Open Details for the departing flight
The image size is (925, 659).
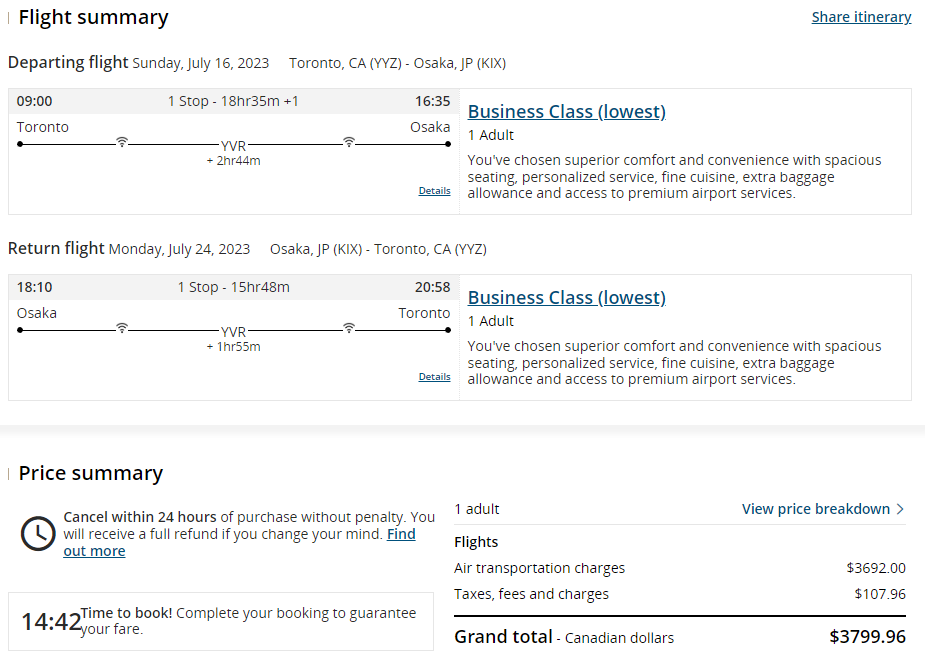coord(434,191)
